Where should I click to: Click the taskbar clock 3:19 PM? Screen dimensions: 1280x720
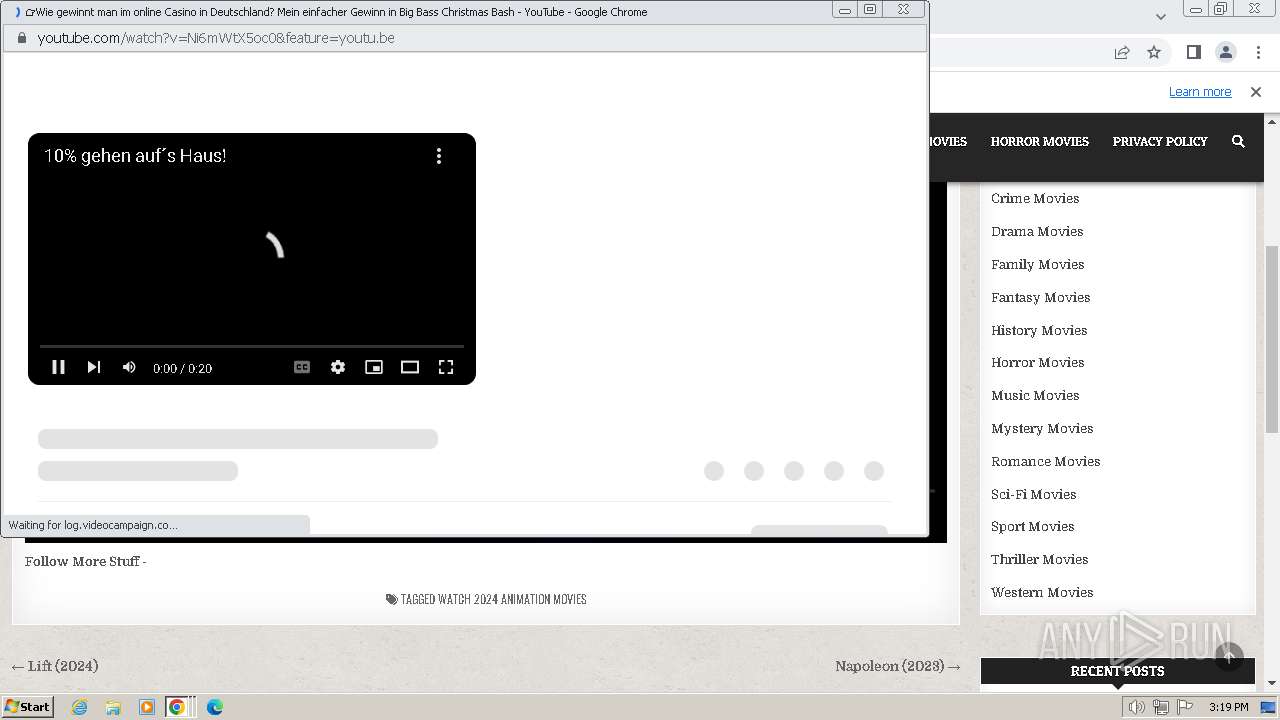pyautogui.click(x=1229, y=707)
